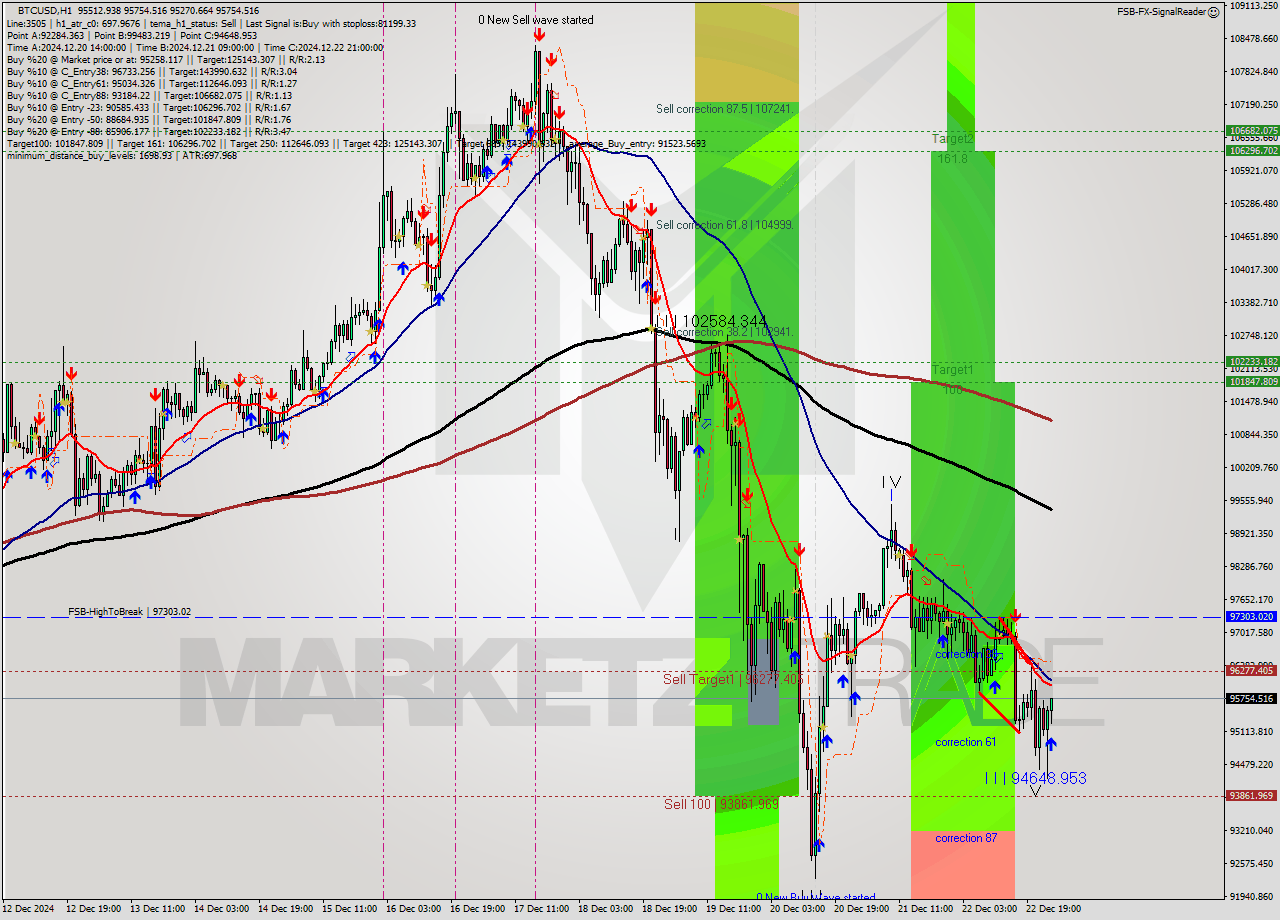Select the 'Sell correction 61.8 | 104999.' label
The image size is (1280, 920).
tap(725, 225)
